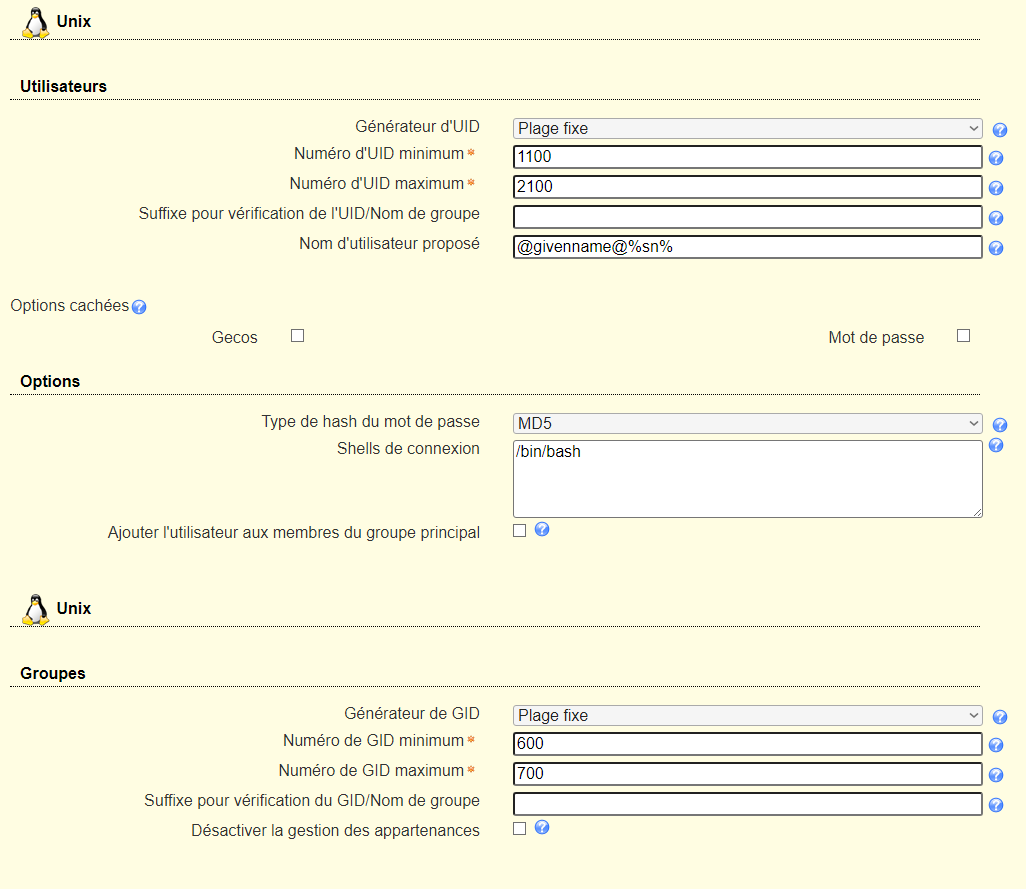Open help for Type de hash du mot de passe
The image size is (1026, 889).
click(999, 425)
